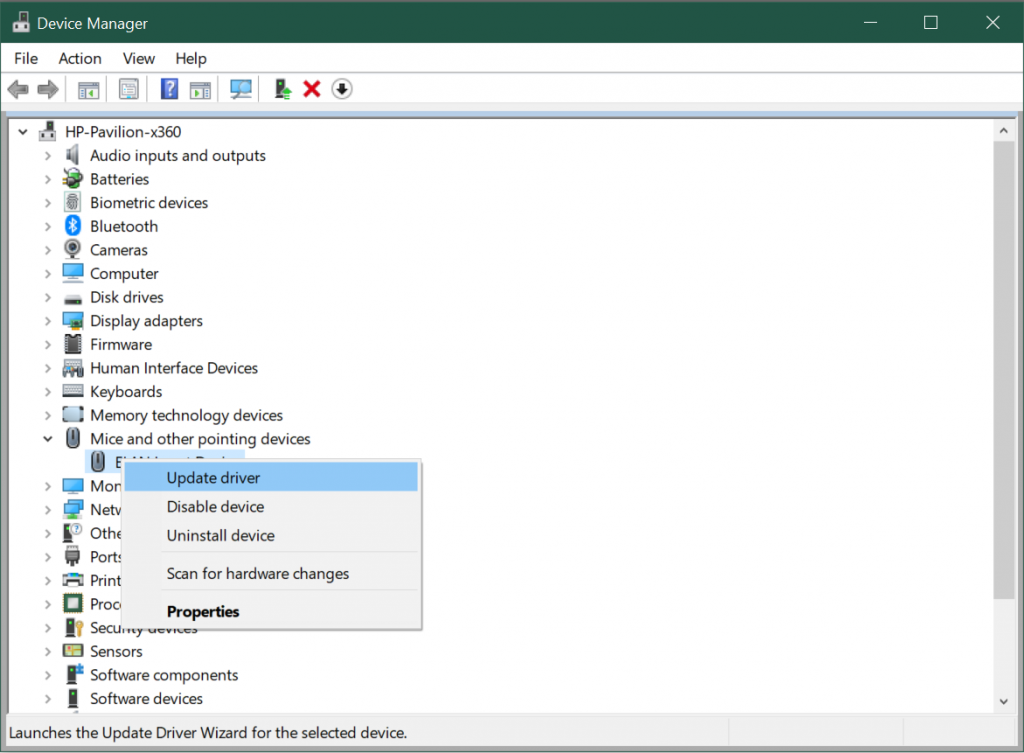Viewport: 1024px width, 753px height.
Task: Choose Disable device from context menu
Action: point(270,506)
